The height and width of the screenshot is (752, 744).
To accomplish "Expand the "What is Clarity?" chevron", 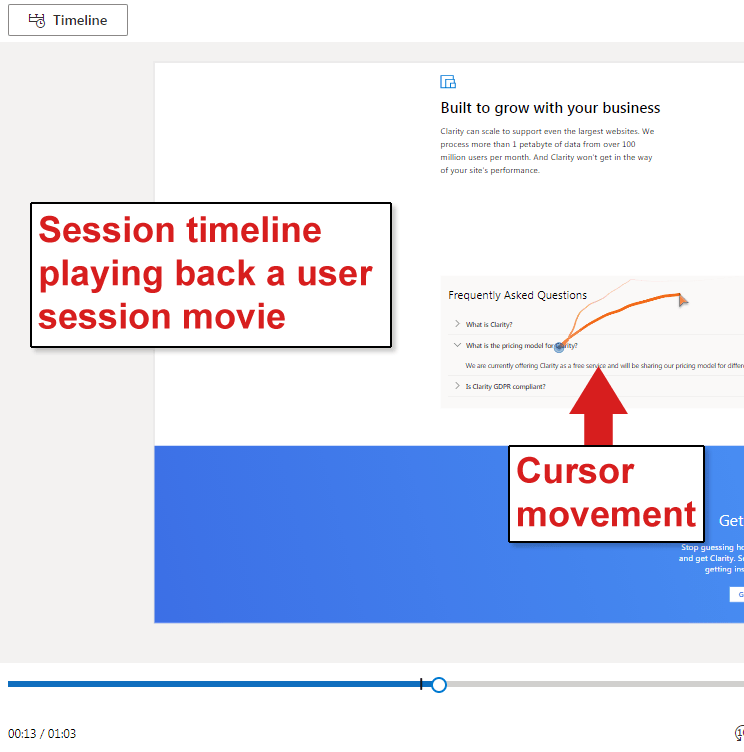I will (x=457, y=324).
